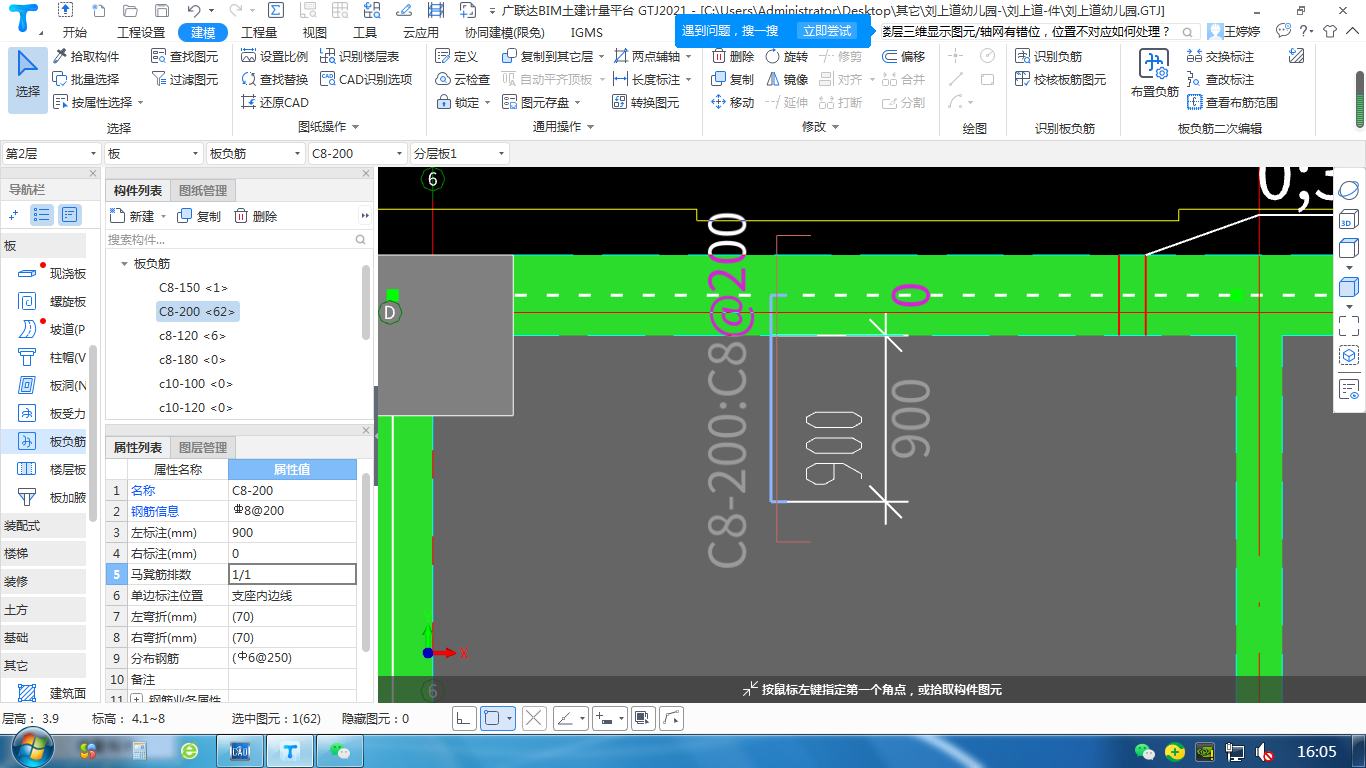Open WeChat from the Windows taskbar
This screenshot has height=768, width=1366.
[342, 750]
